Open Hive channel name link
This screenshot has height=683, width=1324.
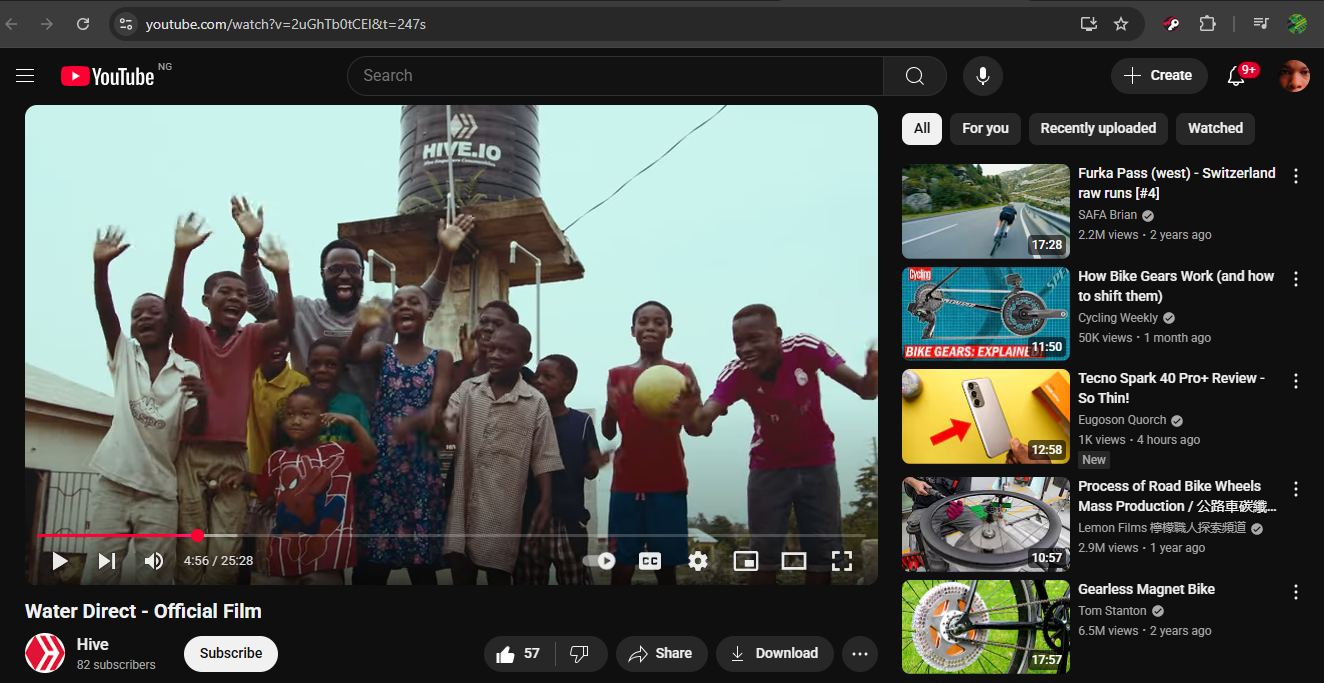click(x=93, y=645)
